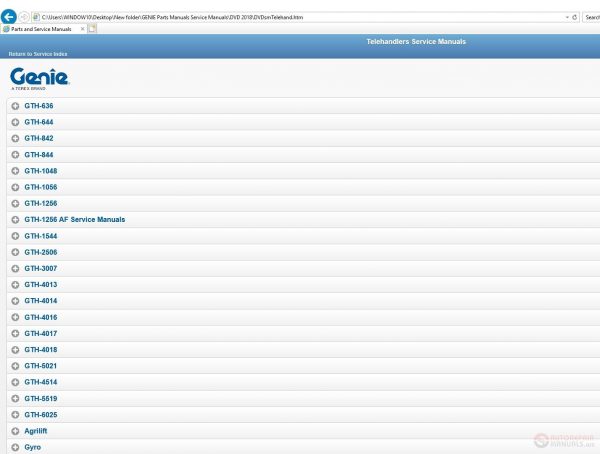This screenshot has width=600, height=454.
Task: Click the plus icon beside GTH-2506
Action: coord(15,252)
